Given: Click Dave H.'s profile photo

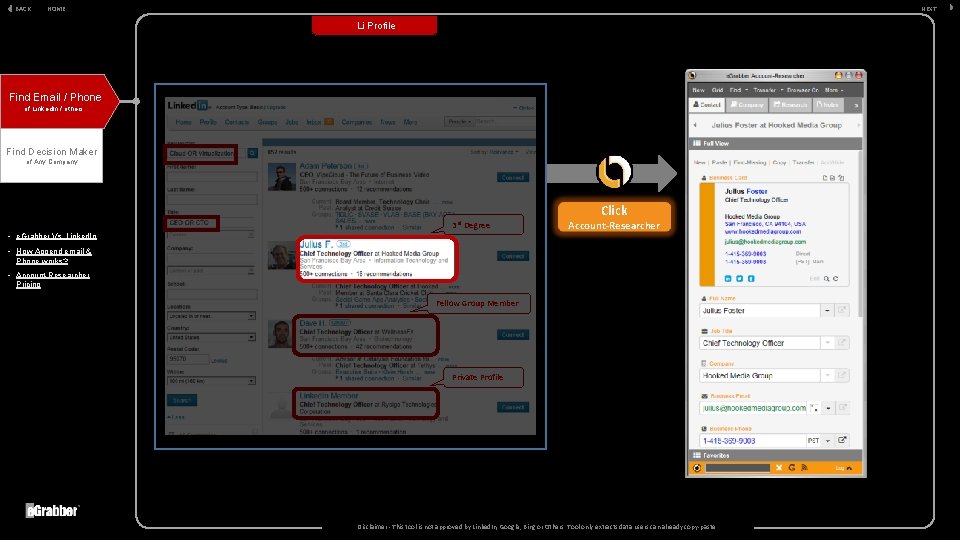Looking at the screenshot, I should click(x=280, y=334).
